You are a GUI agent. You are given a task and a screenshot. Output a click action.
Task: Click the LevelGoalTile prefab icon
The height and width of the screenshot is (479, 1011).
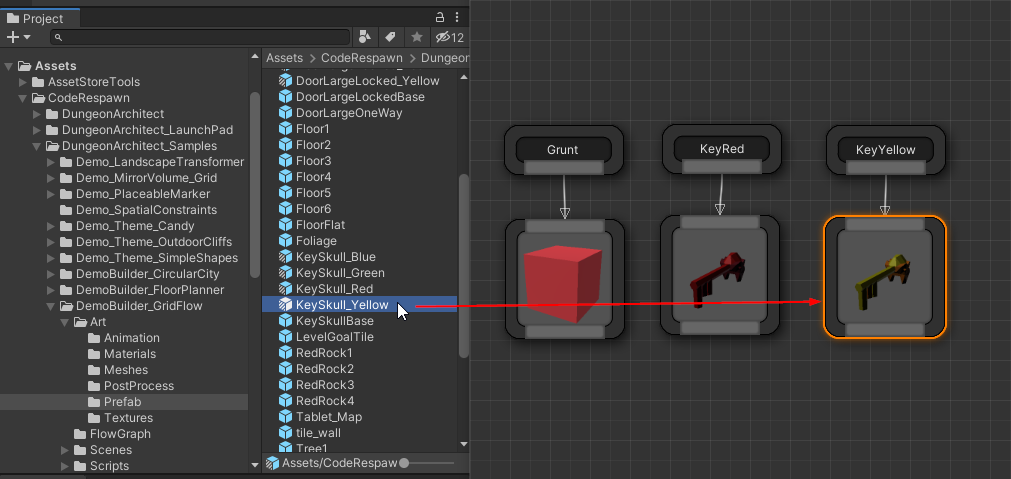click(x=285, y=337)
